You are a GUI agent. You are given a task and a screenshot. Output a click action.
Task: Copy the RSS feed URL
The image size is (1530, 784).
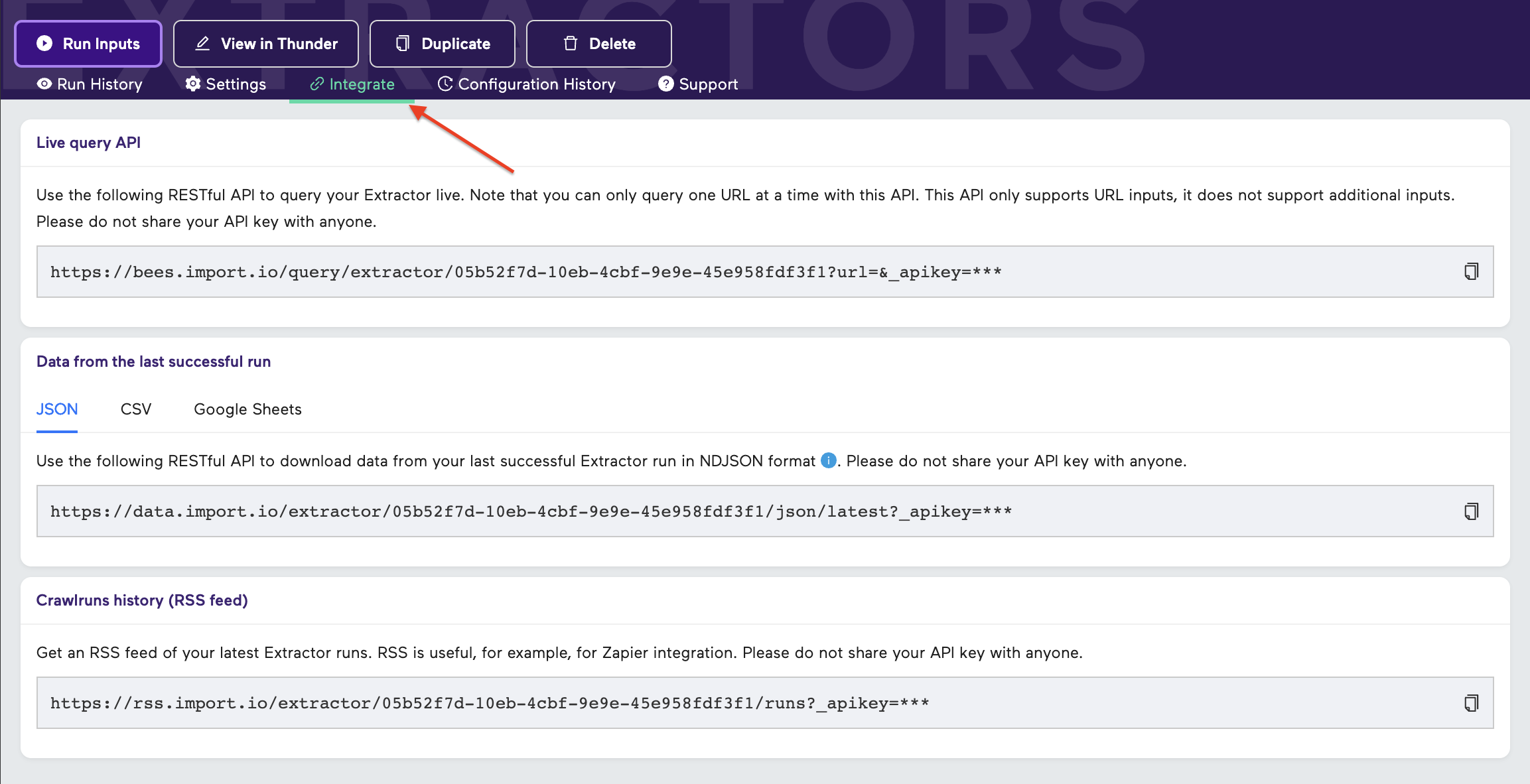pyautogui.click(x=1473, y=702)
